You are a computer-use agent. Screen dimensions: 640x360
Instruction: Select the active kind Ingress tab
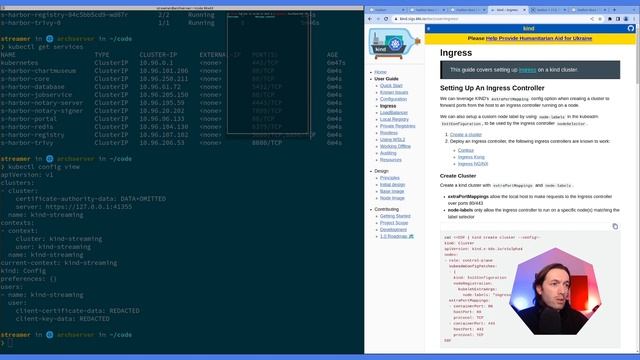[508, 10]
